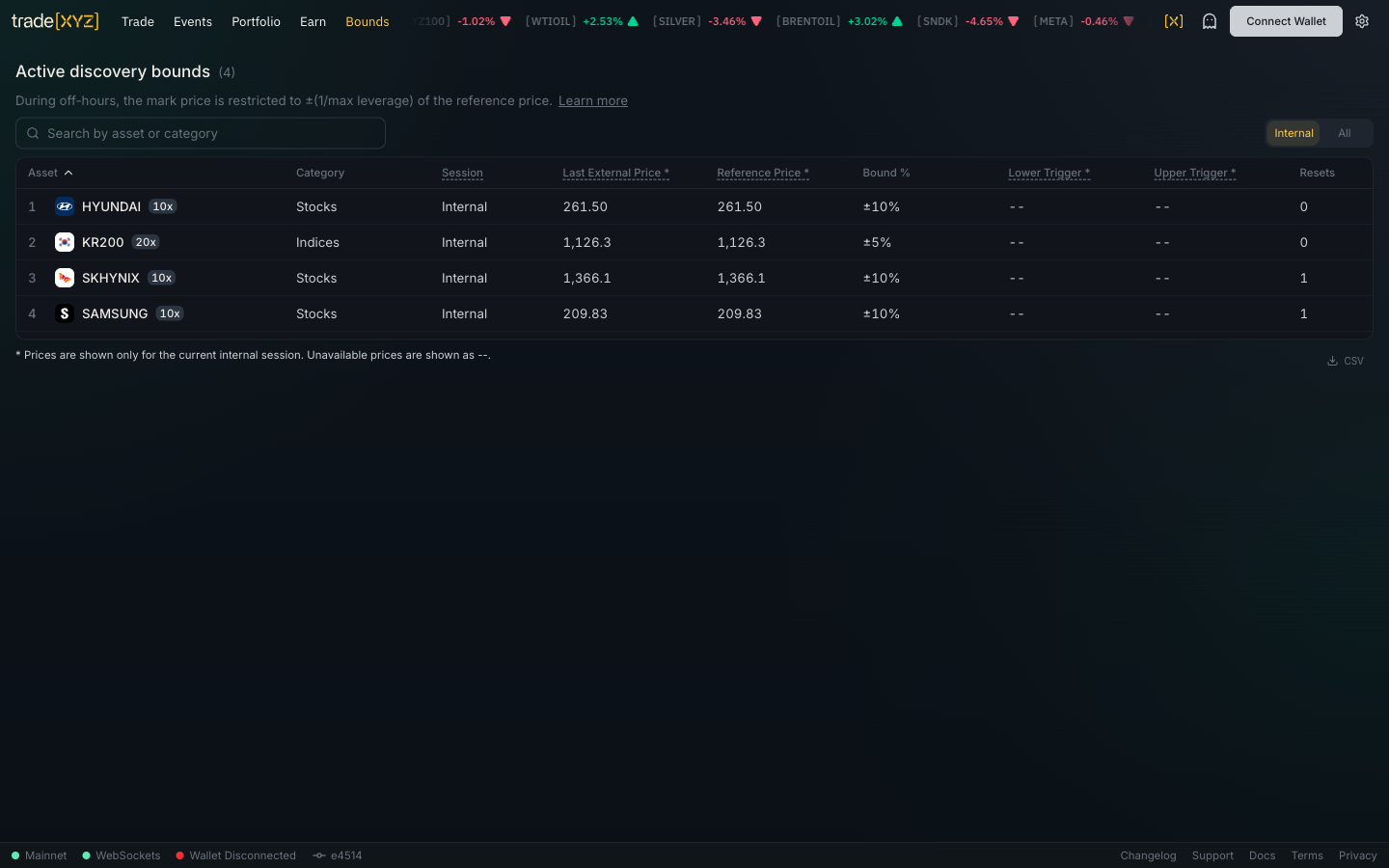Viewport: 1389px width, 868px height.
Task: Sort by Resets column header
Action: [1317, 173]
